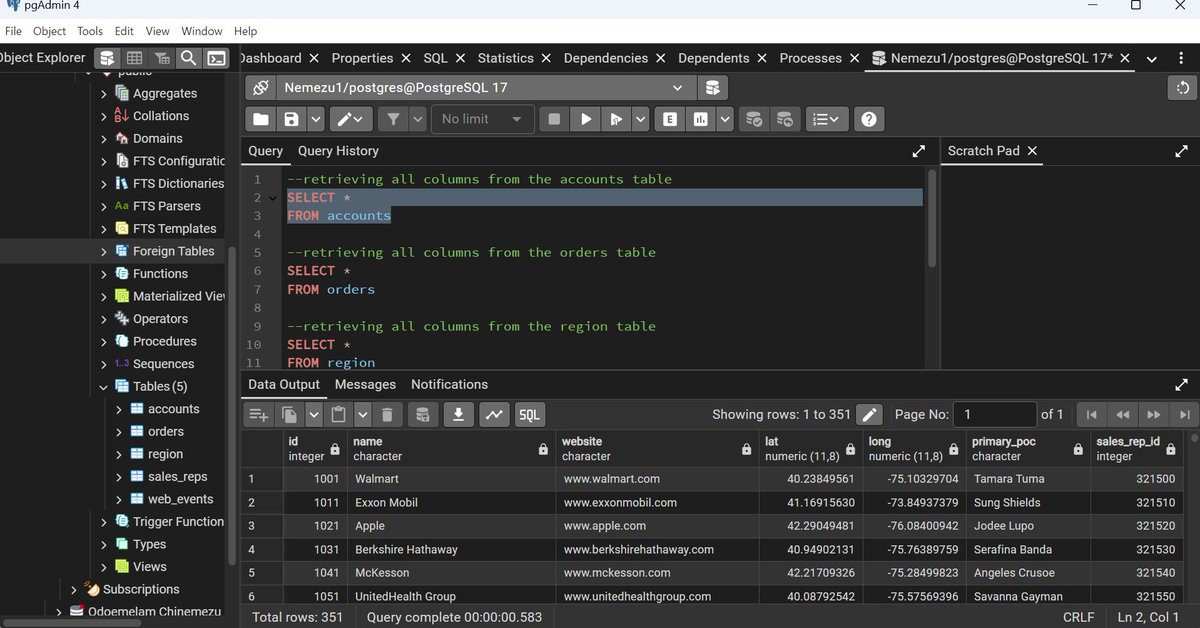The width and height of the screenshot is (1200, 628).
Task: Open the tab overflow chevron in tab bar
Action: 1152,59
